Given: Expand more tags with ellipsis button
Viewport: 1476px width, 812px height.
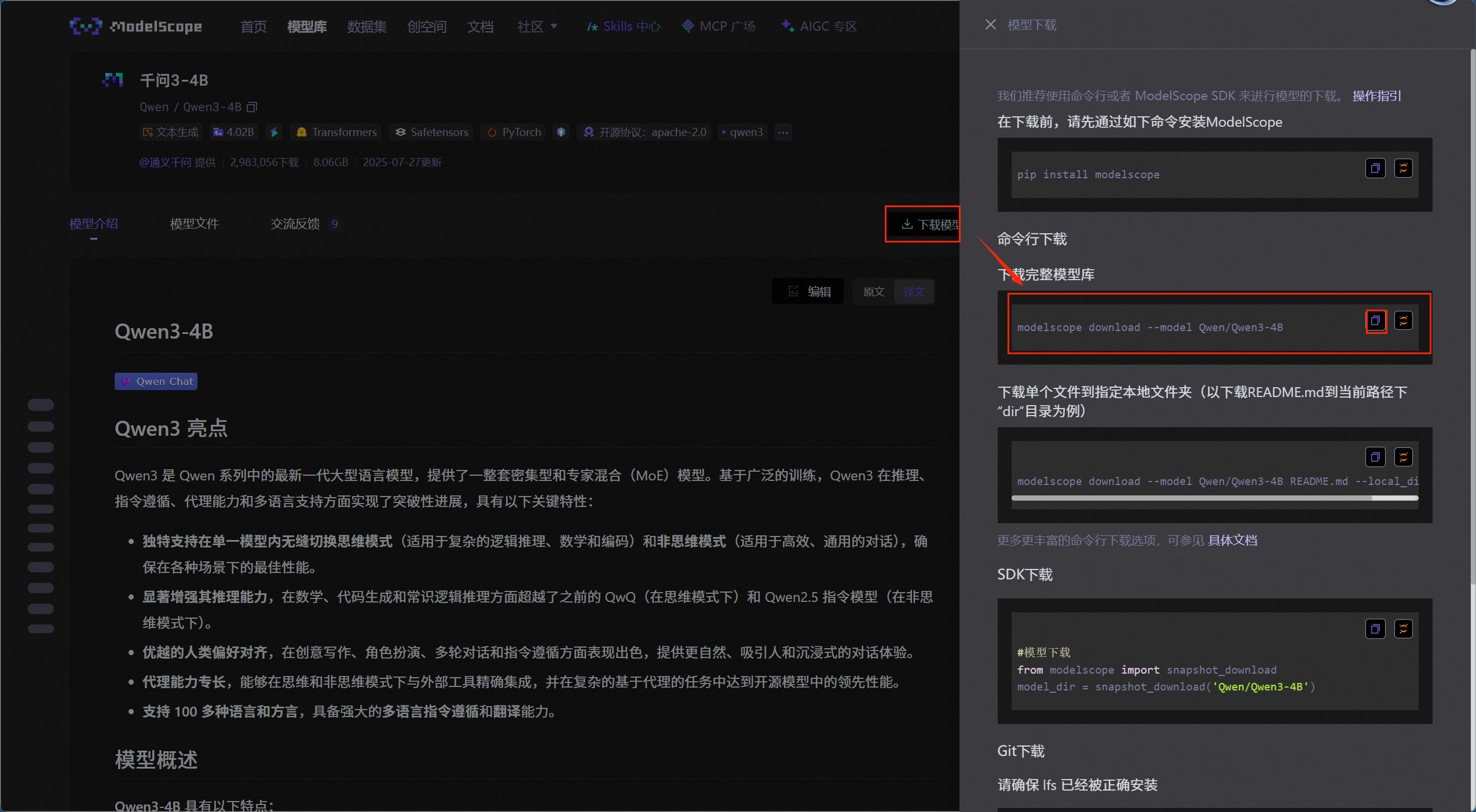Looking at the screenshot, I should (783, 133).
